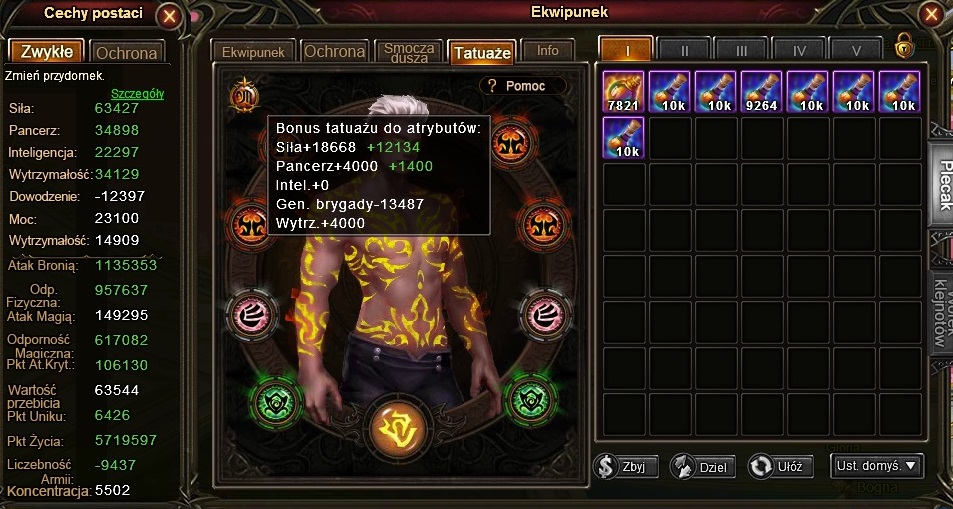Select the purple potion labeled 9264
The image size is (953, 509).
point(761,92)
